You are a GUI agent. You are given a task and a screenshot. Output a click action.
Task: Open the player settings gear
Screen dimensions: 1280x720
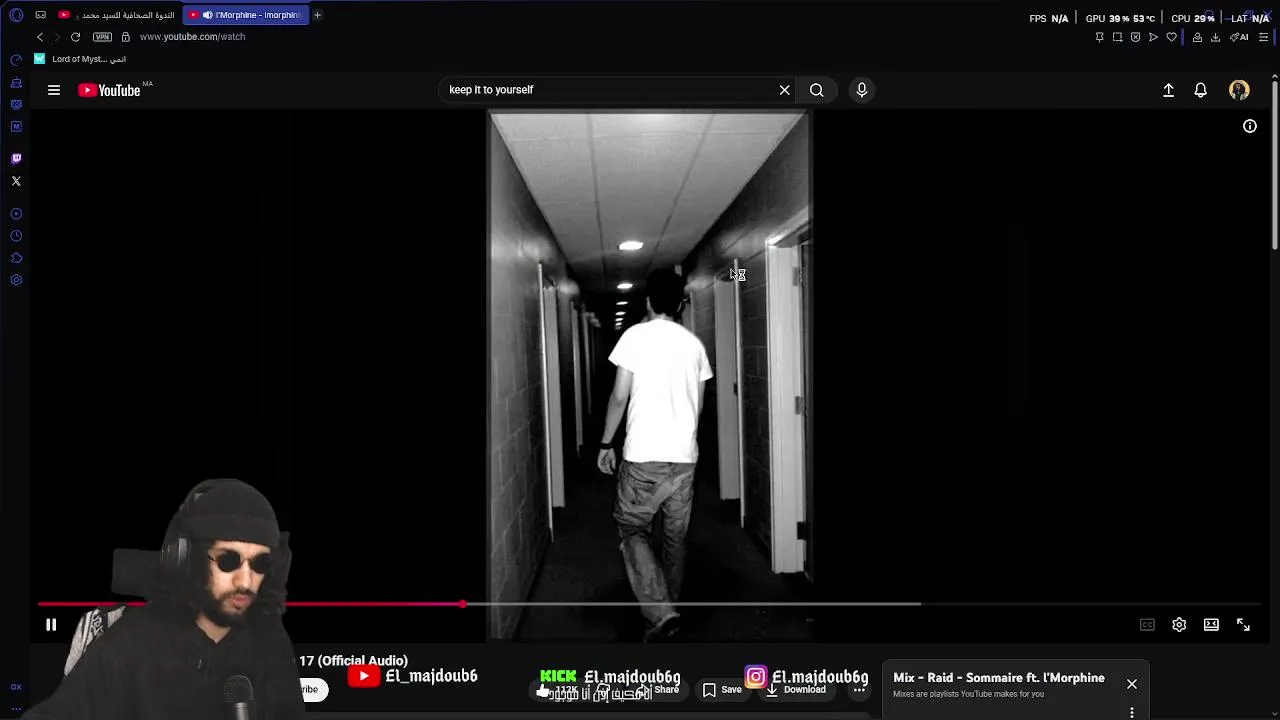(x=1179, y=625)
